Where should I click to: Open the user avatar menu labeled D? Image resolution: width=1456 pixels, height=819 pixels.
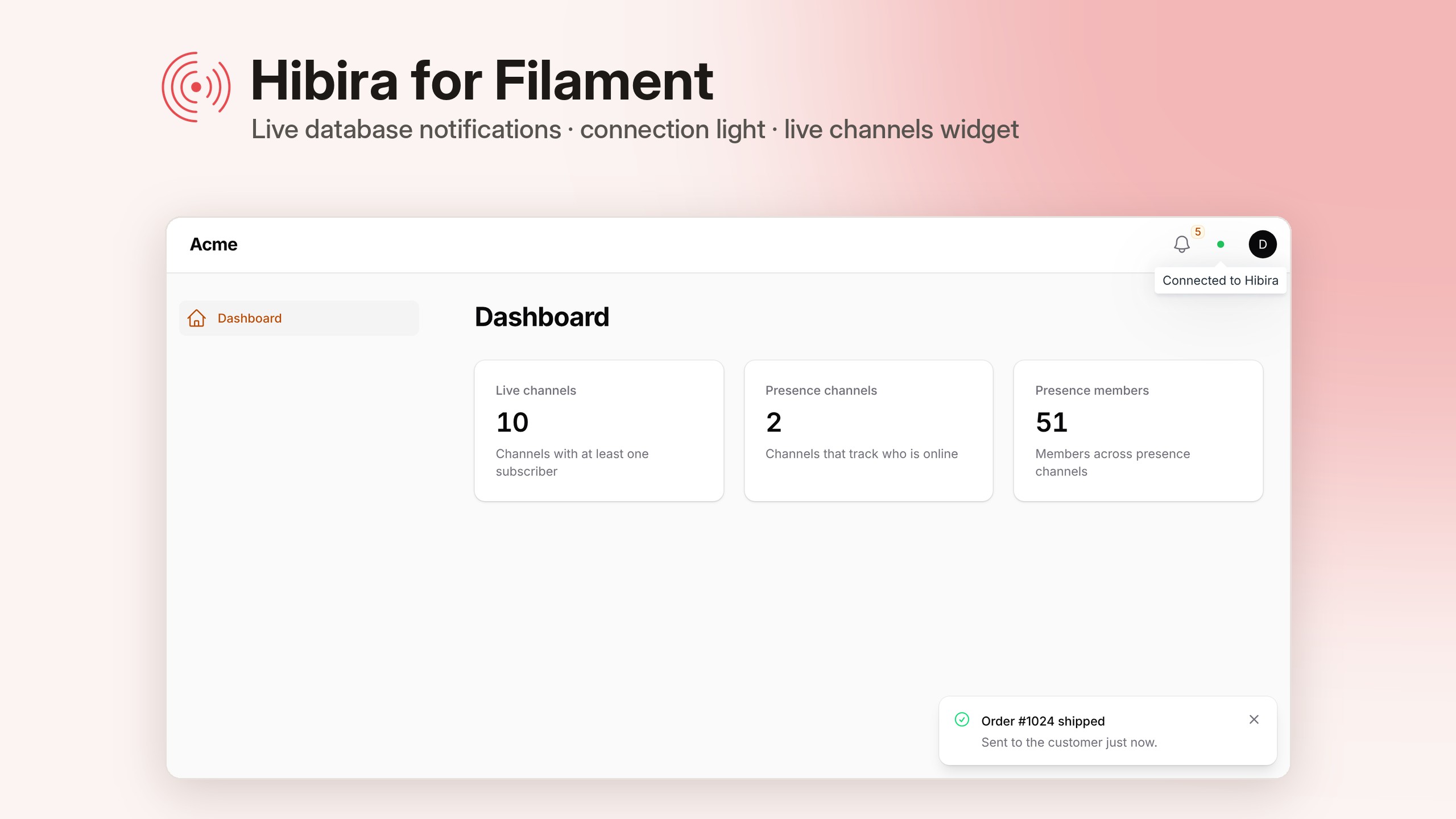click(1263, 245)
